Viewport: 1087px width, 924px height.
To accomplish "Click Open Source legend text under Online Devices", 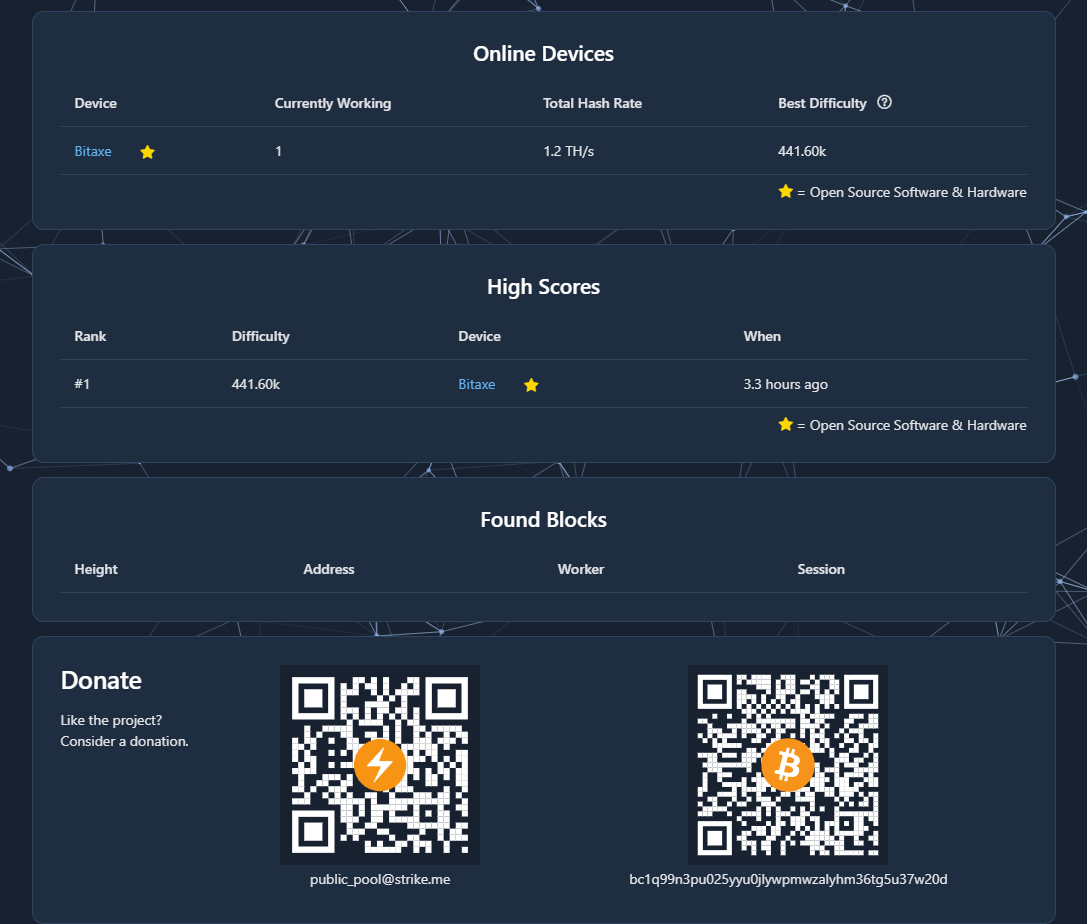I will click(x=918, y=192).
